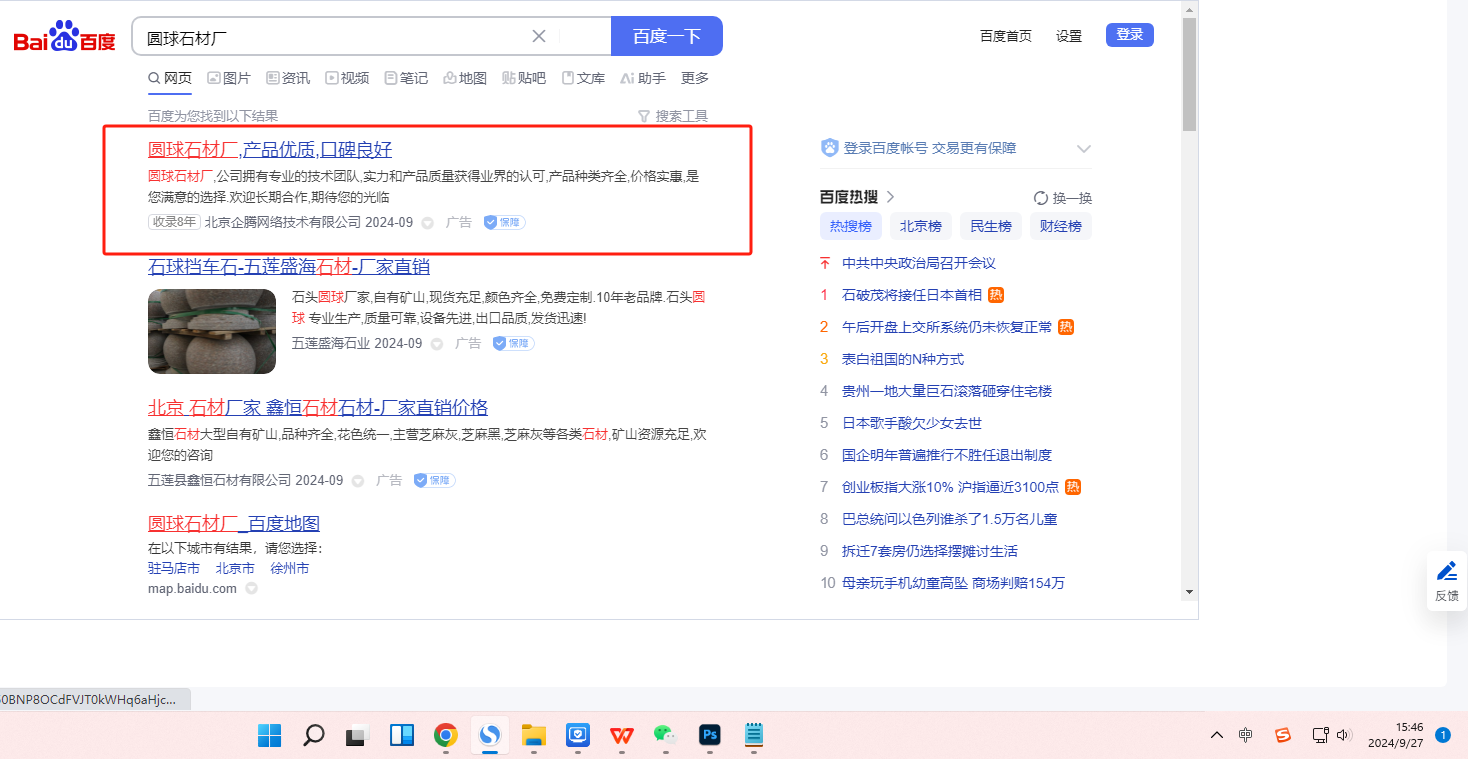Open the 石球挡车石-五莲盛海石材 result link

[289, 267]
